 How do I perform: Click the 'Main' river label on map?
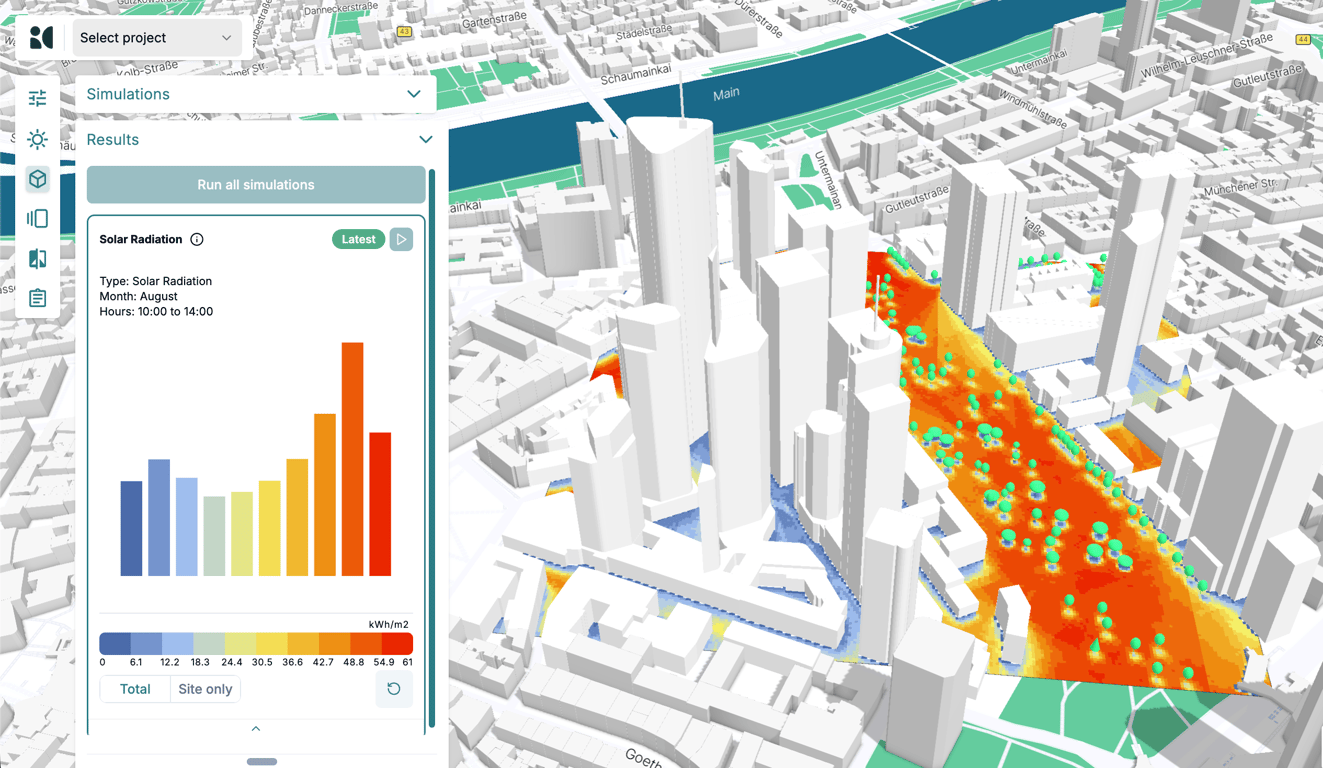coord(726,93)
